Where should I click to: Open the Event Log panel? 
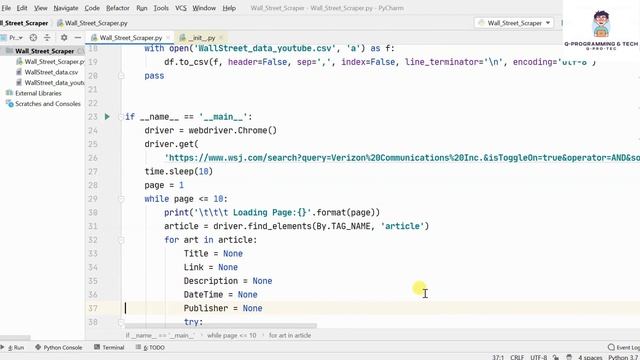pyautogui.click(x=623, y=347)
